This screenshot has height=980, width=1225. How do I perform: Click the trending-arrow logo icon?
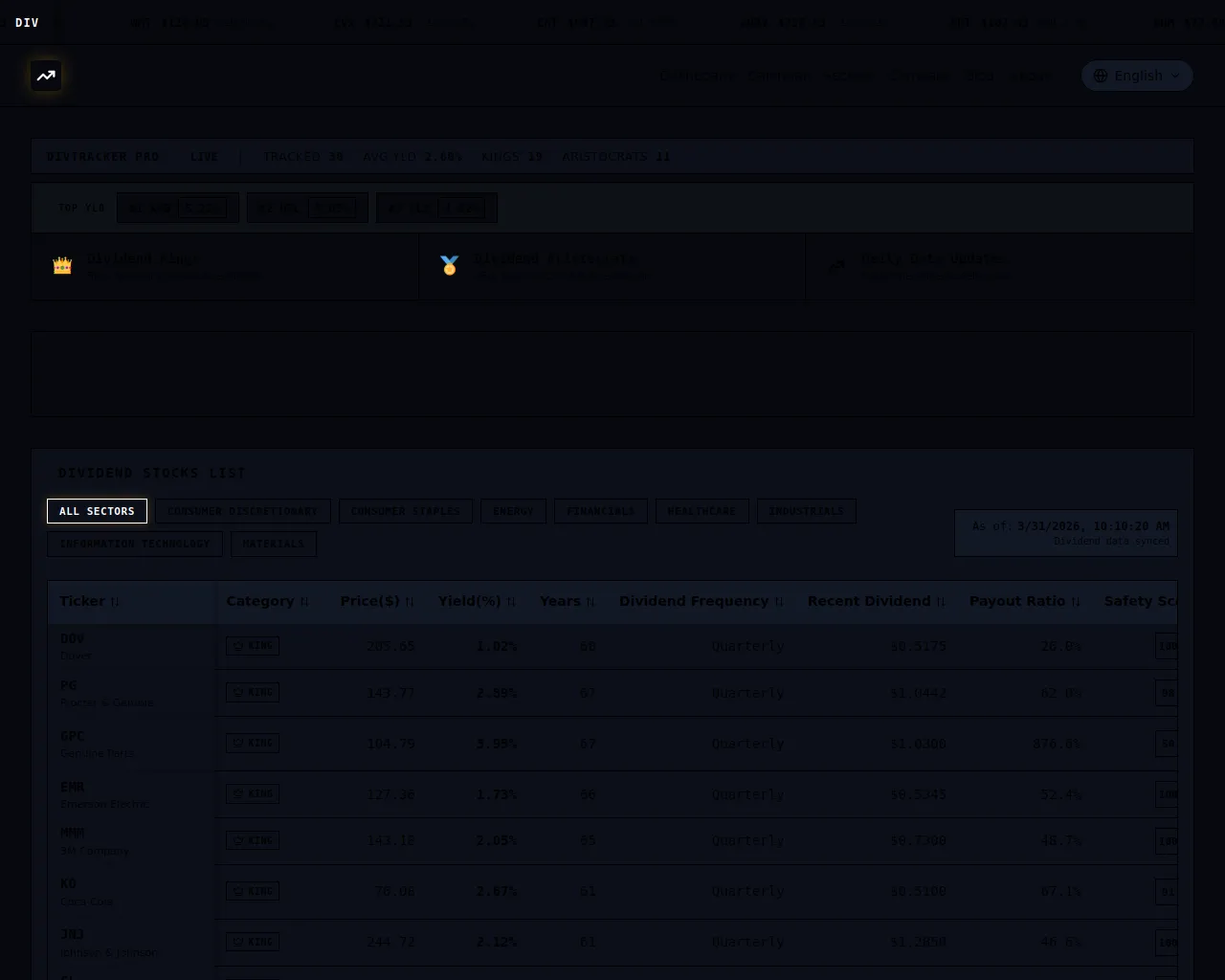click(46, 76)
